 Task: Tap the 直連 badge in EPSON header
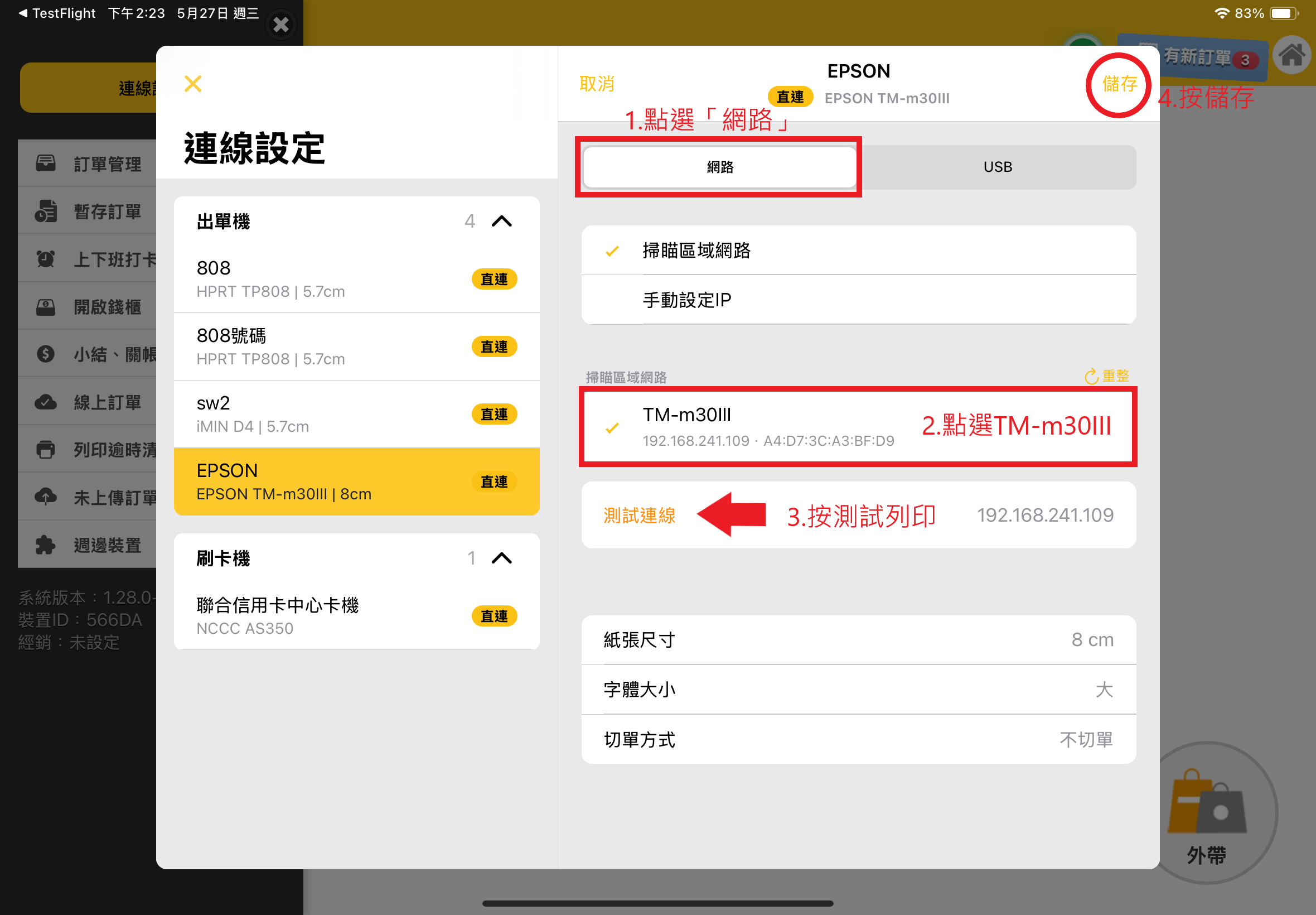point(790,98)
